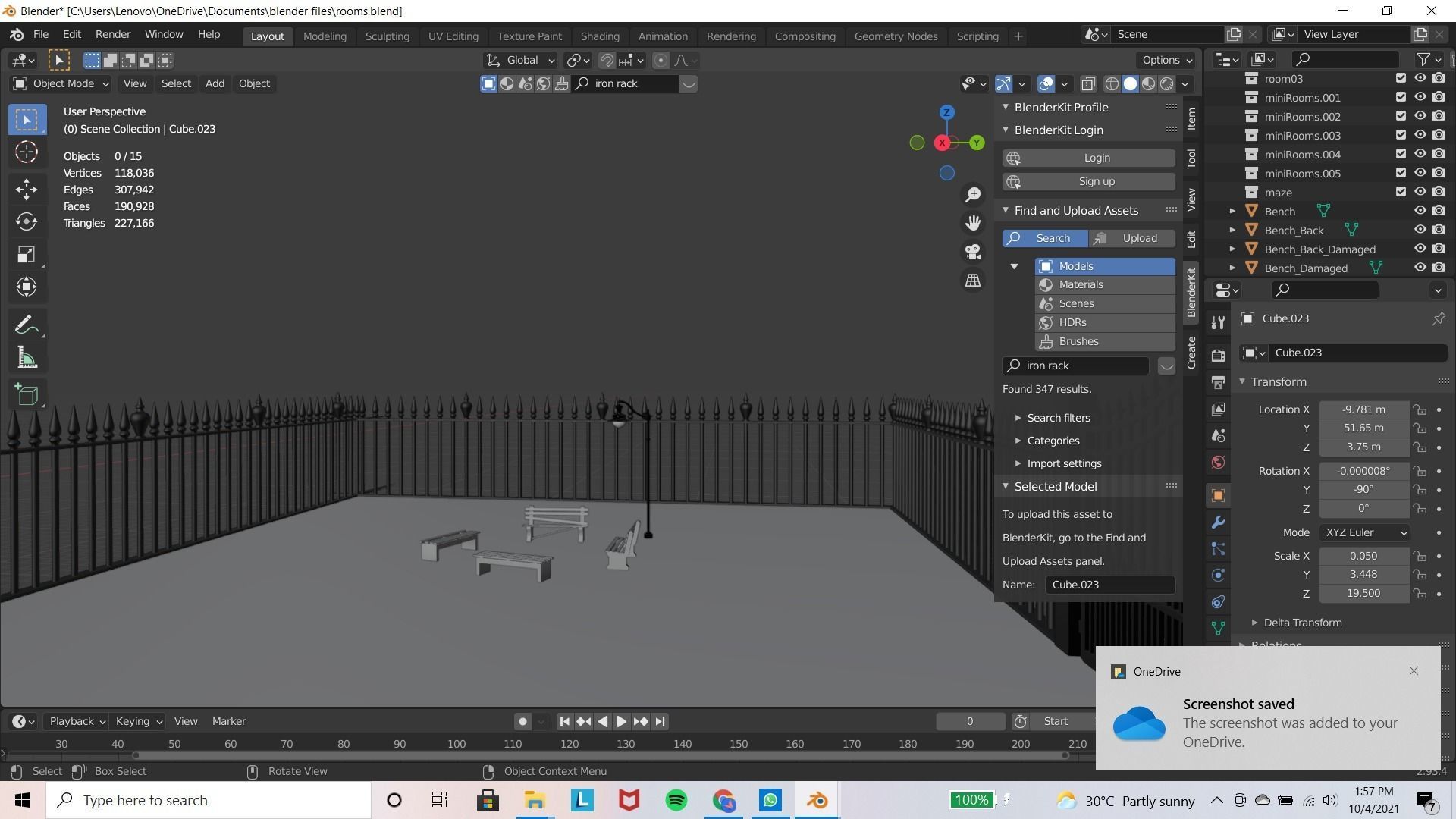1456x819 pixels.
Task: Activate the Select Box tool
Action: click(27, 120)
